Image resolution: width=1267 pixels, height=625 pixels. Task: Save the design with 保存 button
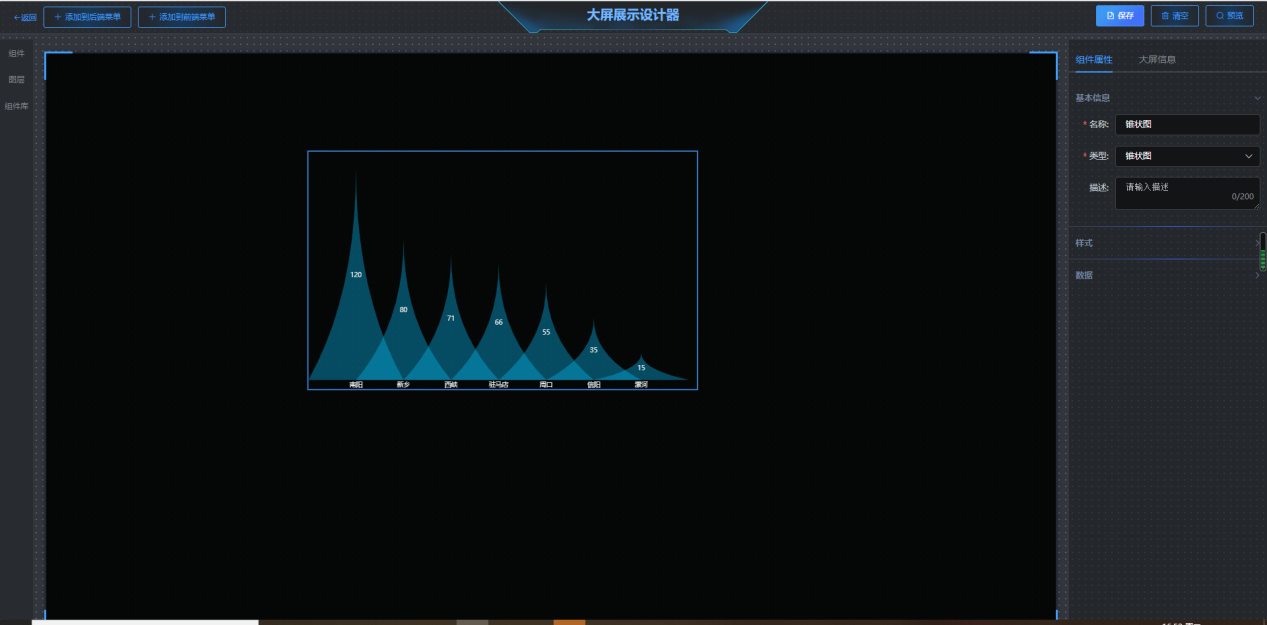pyautogui.click(x=1119, y=16)
